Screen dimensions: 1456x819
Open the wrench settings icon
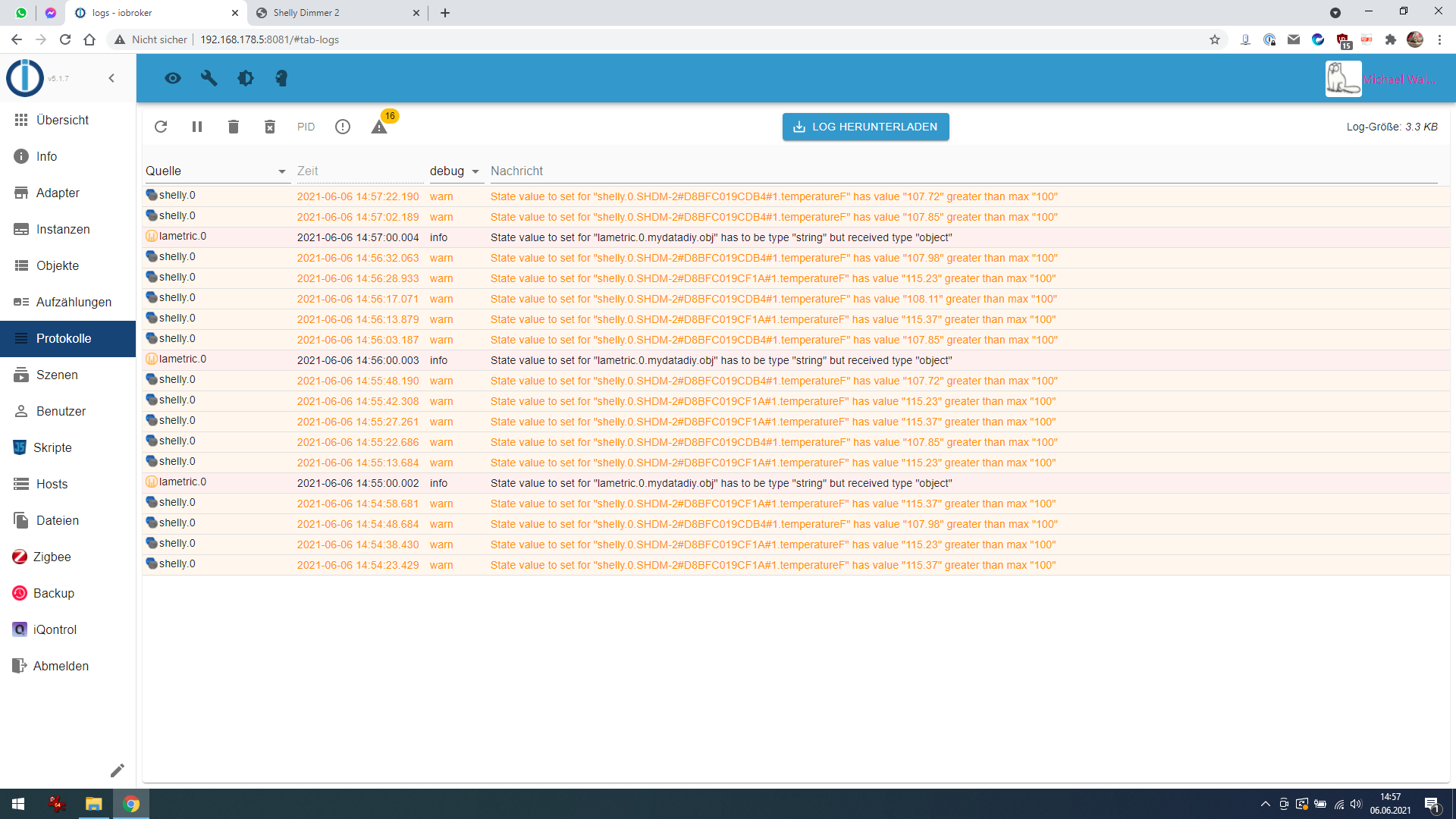pos(209,78)
